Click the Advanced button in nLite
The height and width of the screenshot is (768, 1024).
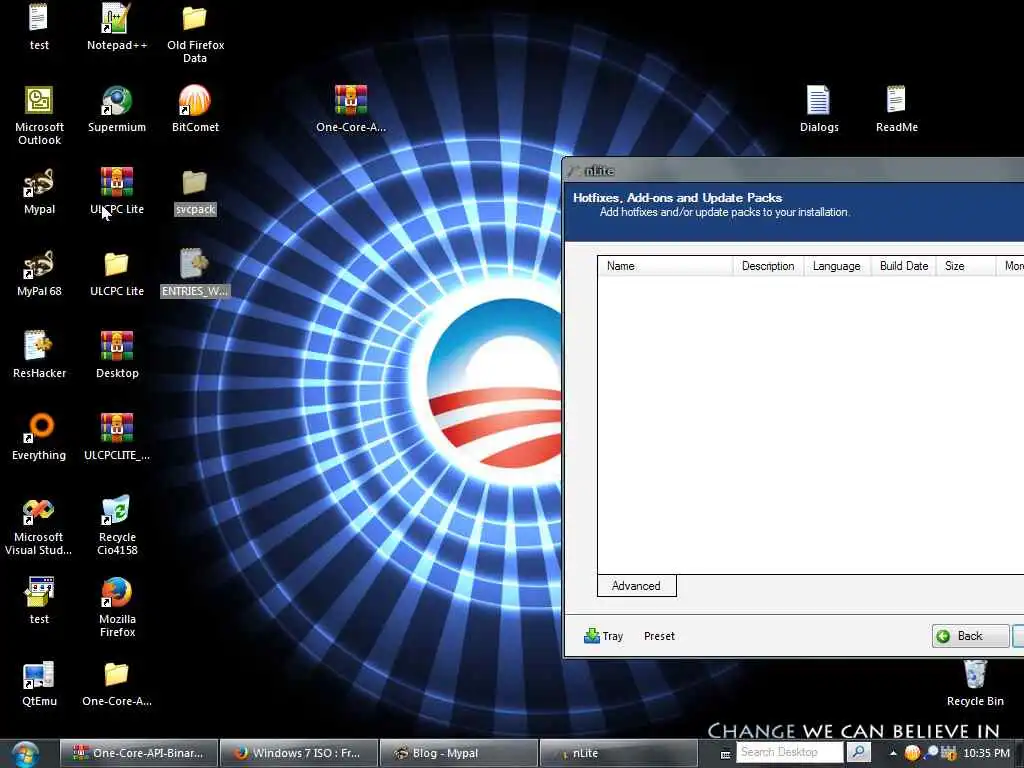coord(637,586)
